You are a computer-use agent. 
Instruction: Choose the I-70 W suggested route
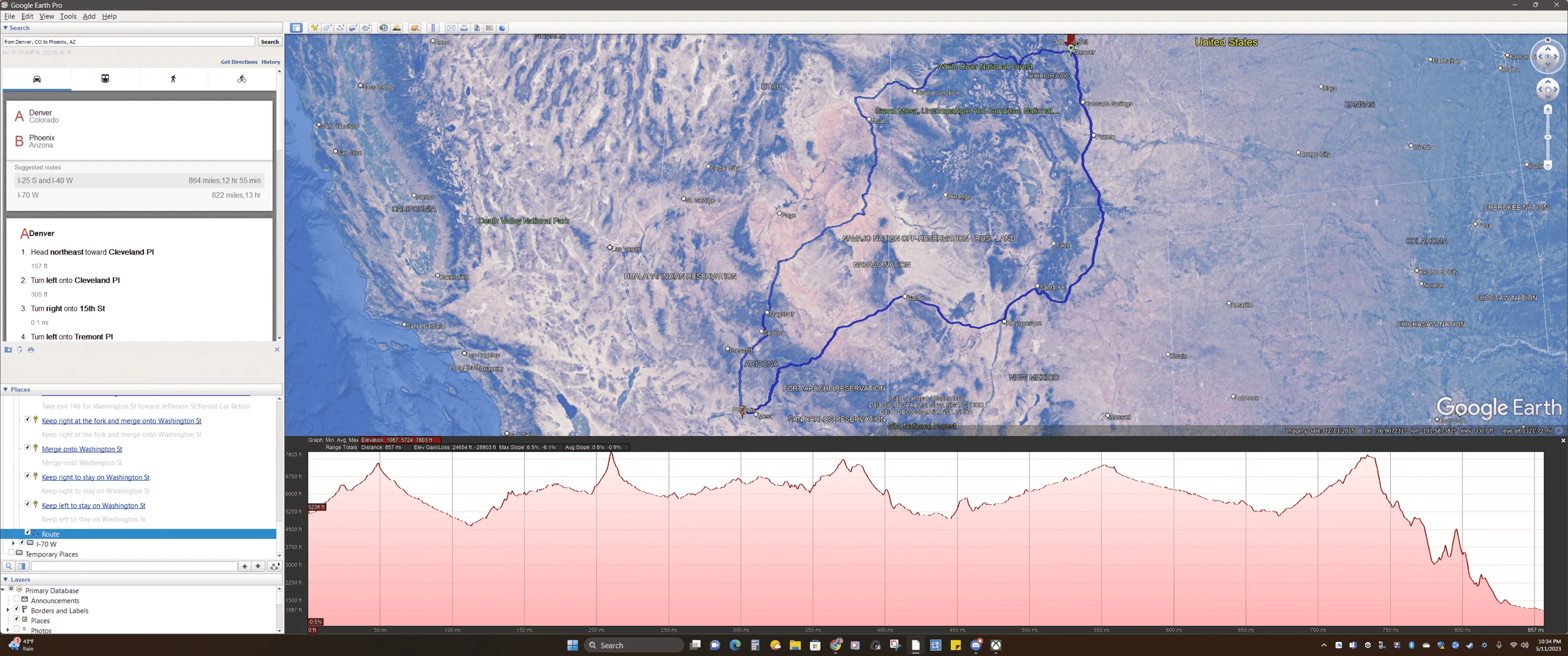(140, 195)
